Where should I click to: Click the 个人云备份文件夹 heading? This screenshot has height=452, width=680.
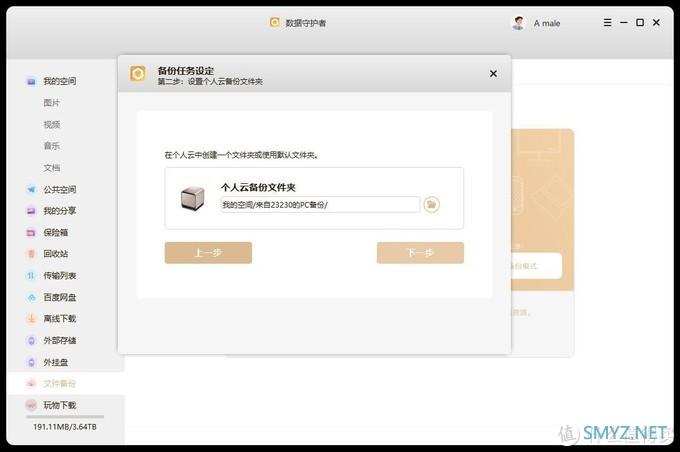pyautogui.click(x=258, y=187)
